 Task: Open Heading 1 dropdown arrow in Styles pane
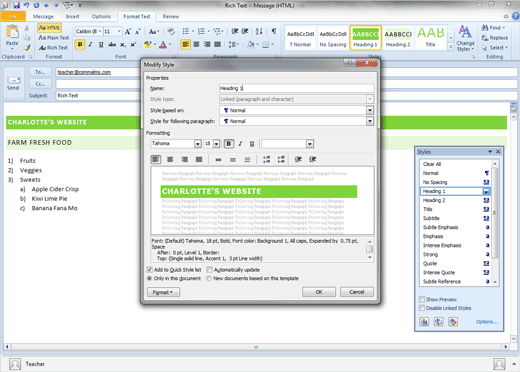[486, 191]
